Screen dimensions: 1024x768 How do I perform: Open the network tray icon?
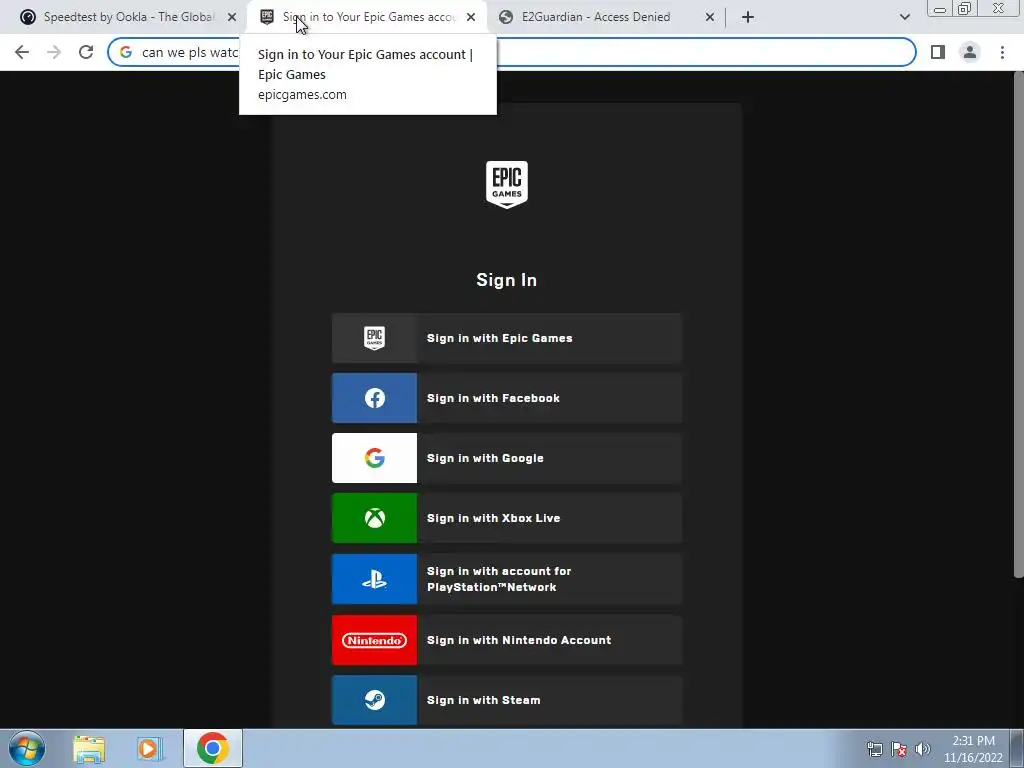click(x=874, y=749)
